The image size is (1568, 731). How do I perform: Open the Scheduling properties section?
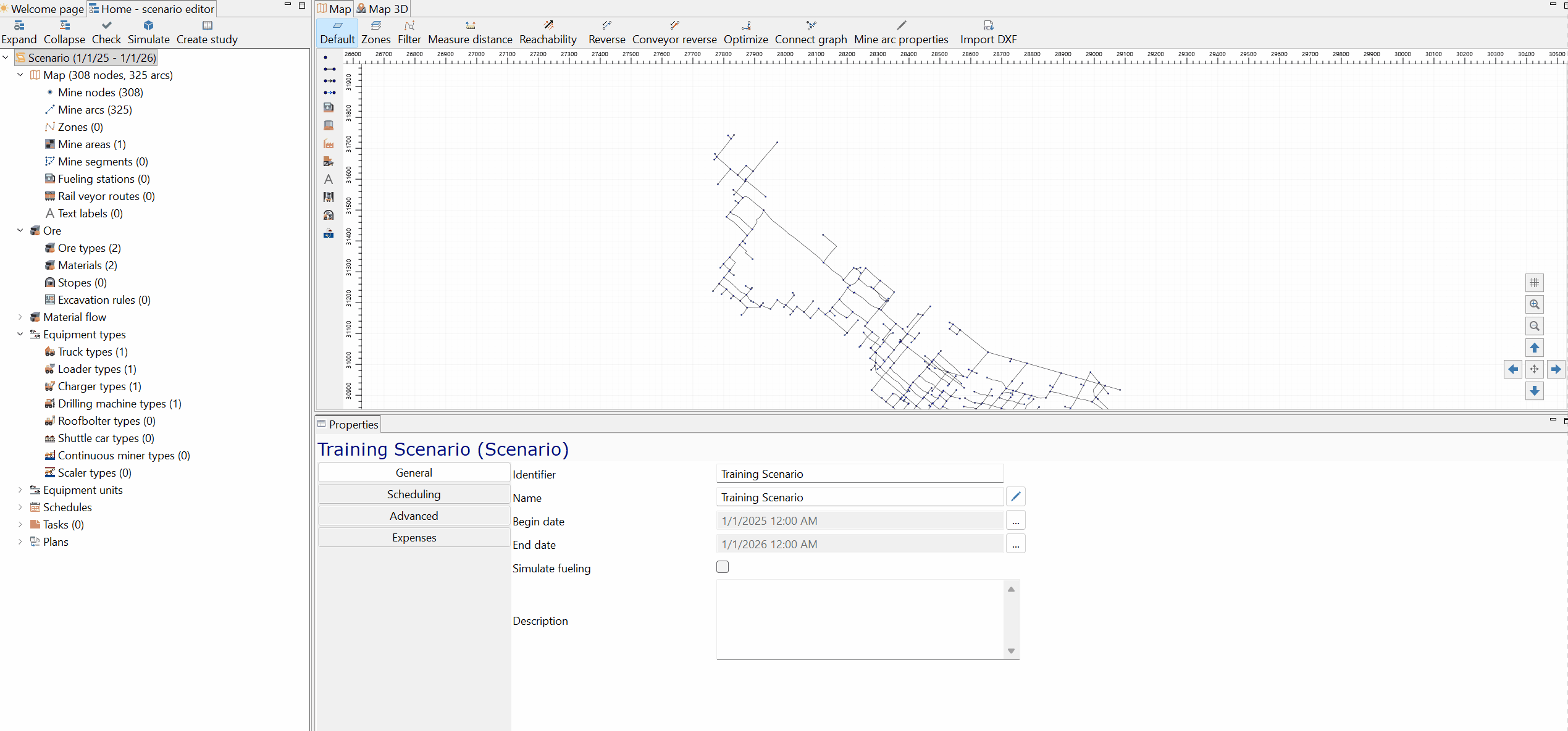tap(414, 494)
